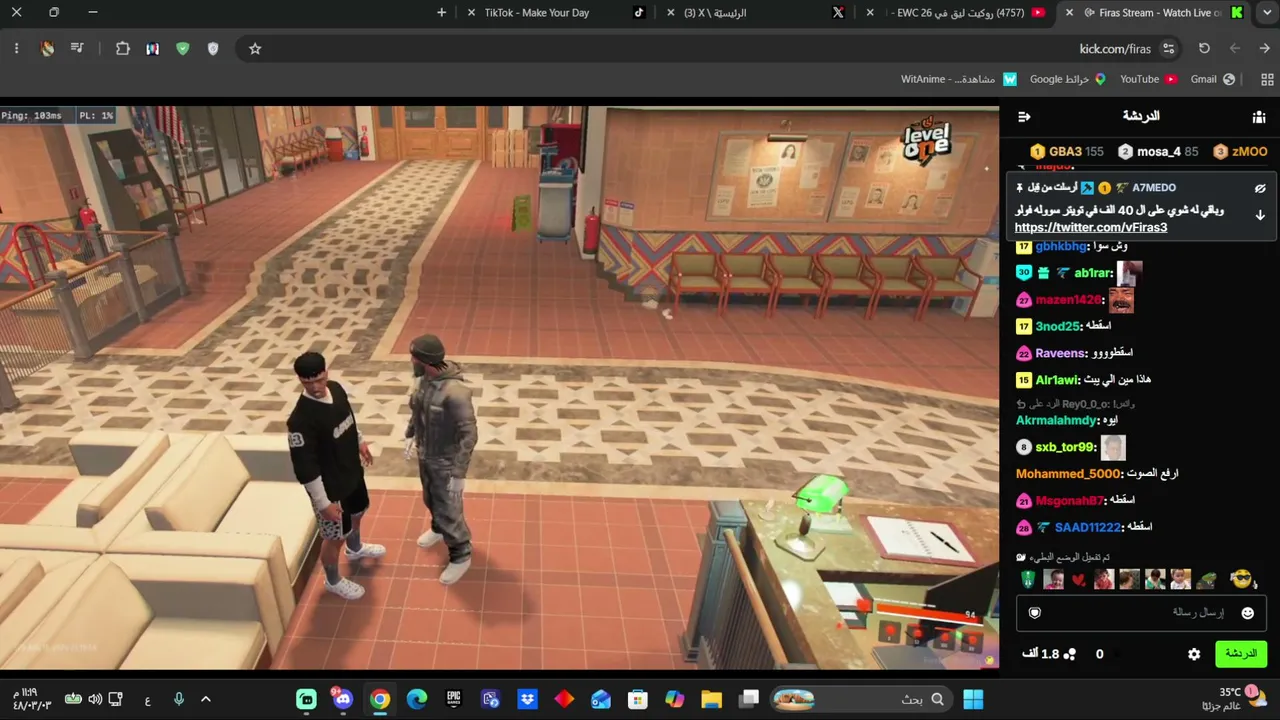
Task: Open the chat users list icon
Action: pyautogui.click(x=1259, y=117)
